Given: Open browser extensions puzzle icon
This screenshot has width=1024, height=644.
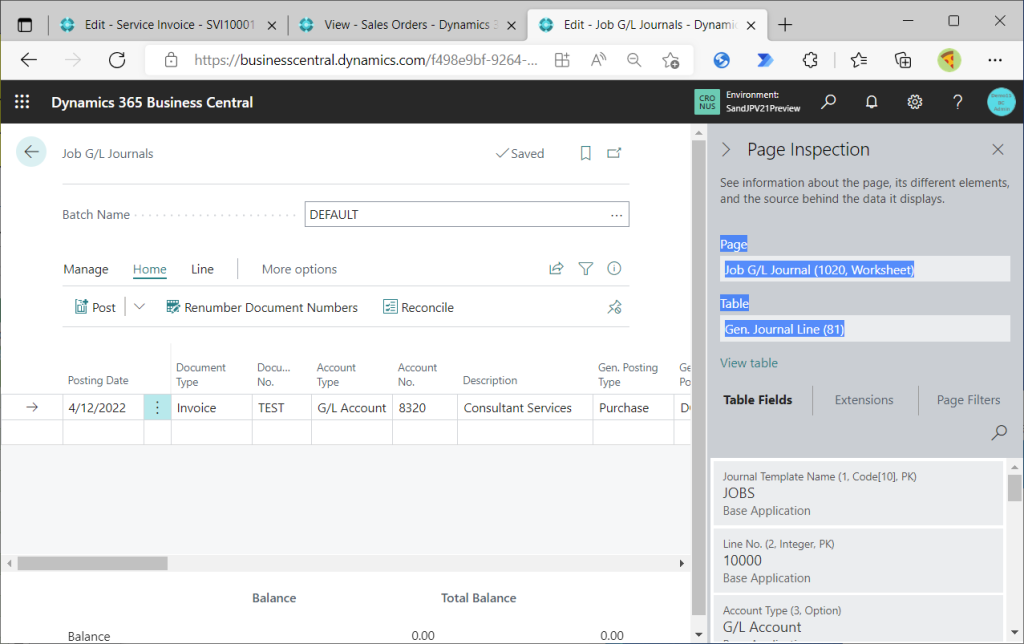Looking at the screenshot, I should click(x=810, y=60).
